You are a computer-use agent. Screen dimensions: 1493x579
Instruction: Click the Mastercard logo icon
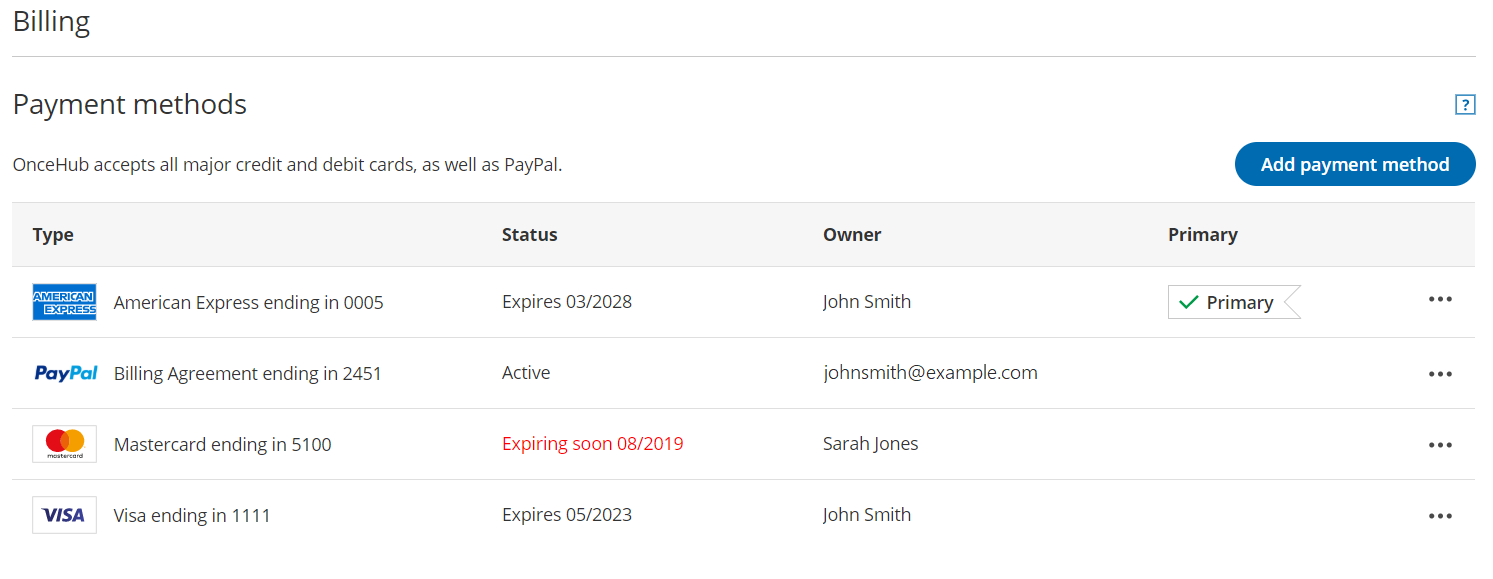tap(64, 444)
